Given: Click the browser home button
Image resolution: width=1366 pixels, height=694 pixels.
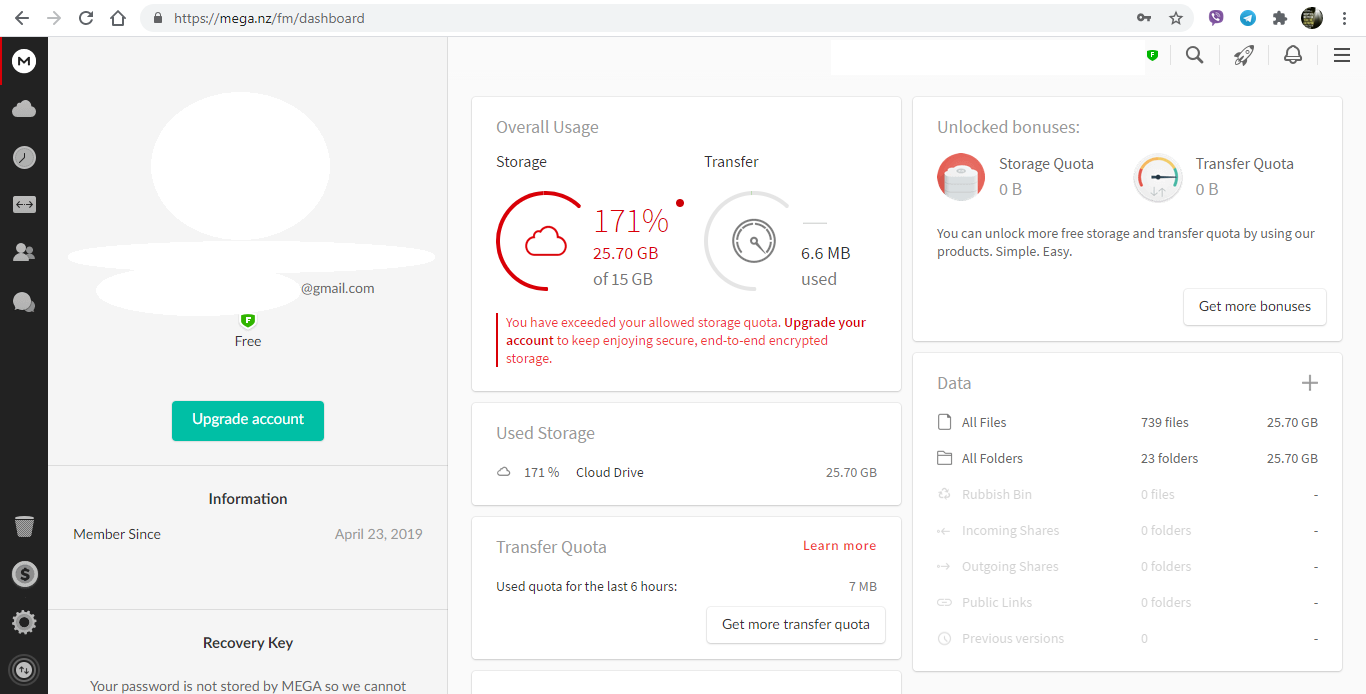Looking at the screenshot, I should click(118, 18).
